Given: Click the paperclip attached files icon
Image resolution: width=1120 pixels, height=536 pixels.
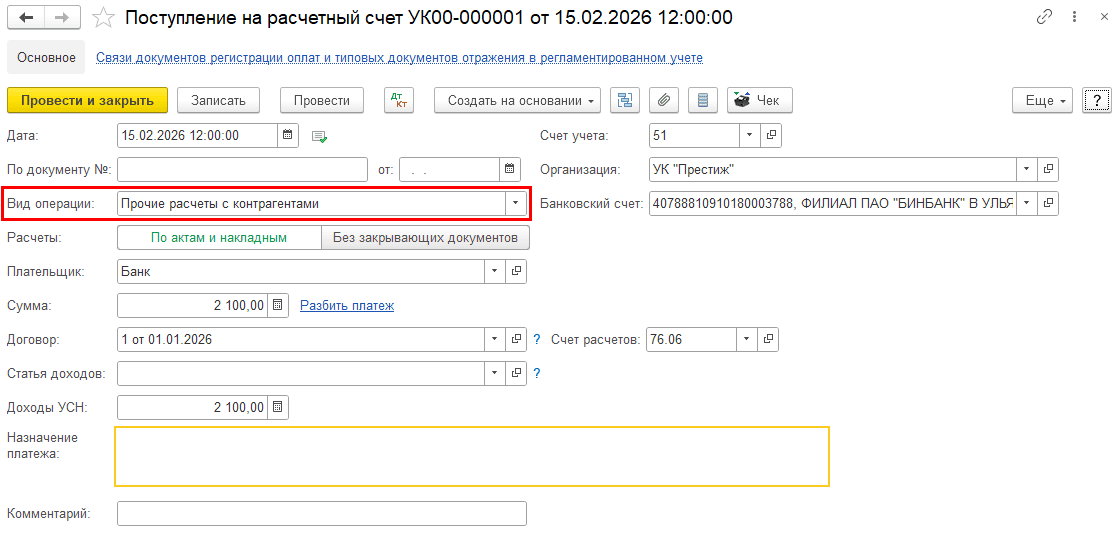Looking at the screenshot, I should [x=663, y=100].
